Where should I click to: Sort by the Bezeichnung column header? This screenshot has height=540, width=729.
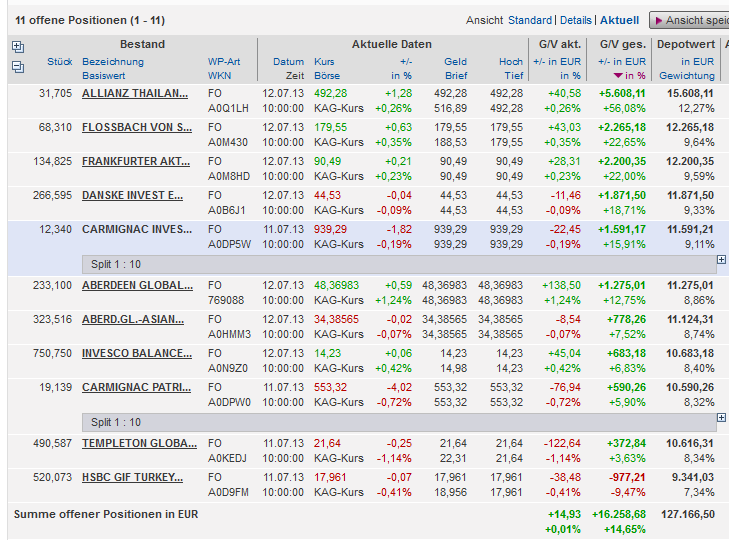113,62
